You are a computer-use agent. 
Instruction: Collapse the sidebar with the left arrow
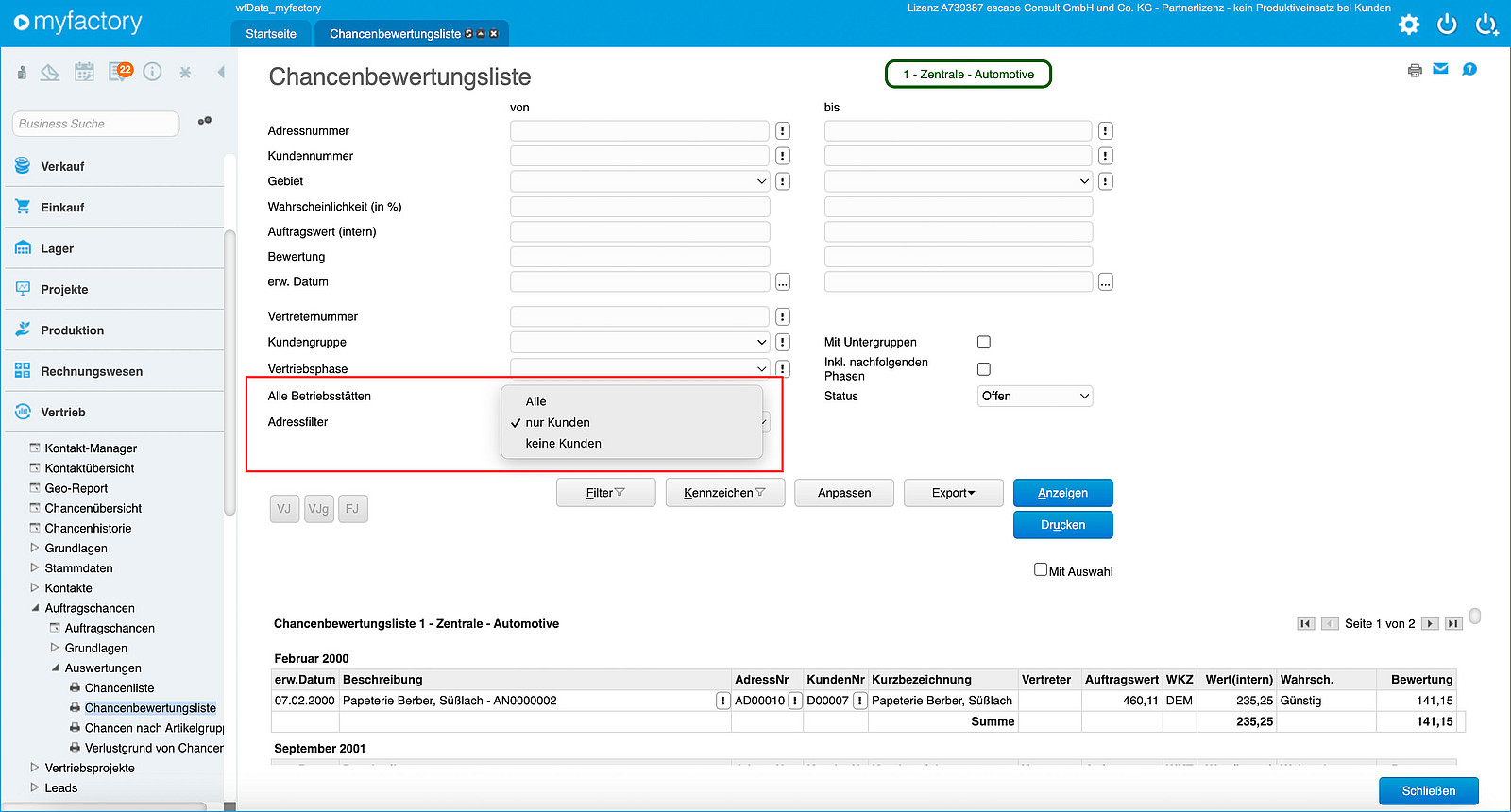pos(221,72)
